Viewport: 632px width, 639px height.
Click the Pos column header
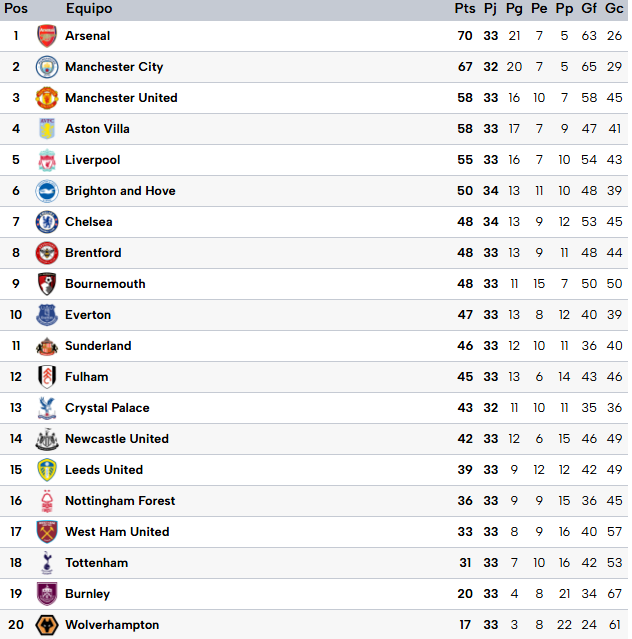[x=16, y=9]
